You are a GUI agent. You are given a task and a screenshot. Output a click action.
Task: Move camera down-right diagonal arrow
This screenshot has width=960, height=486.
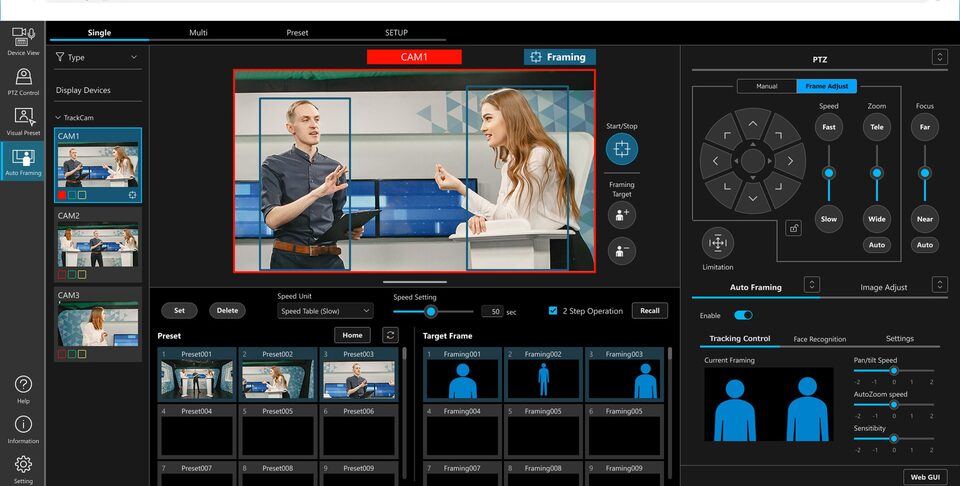pyautogui.click(x=779, y=187)
